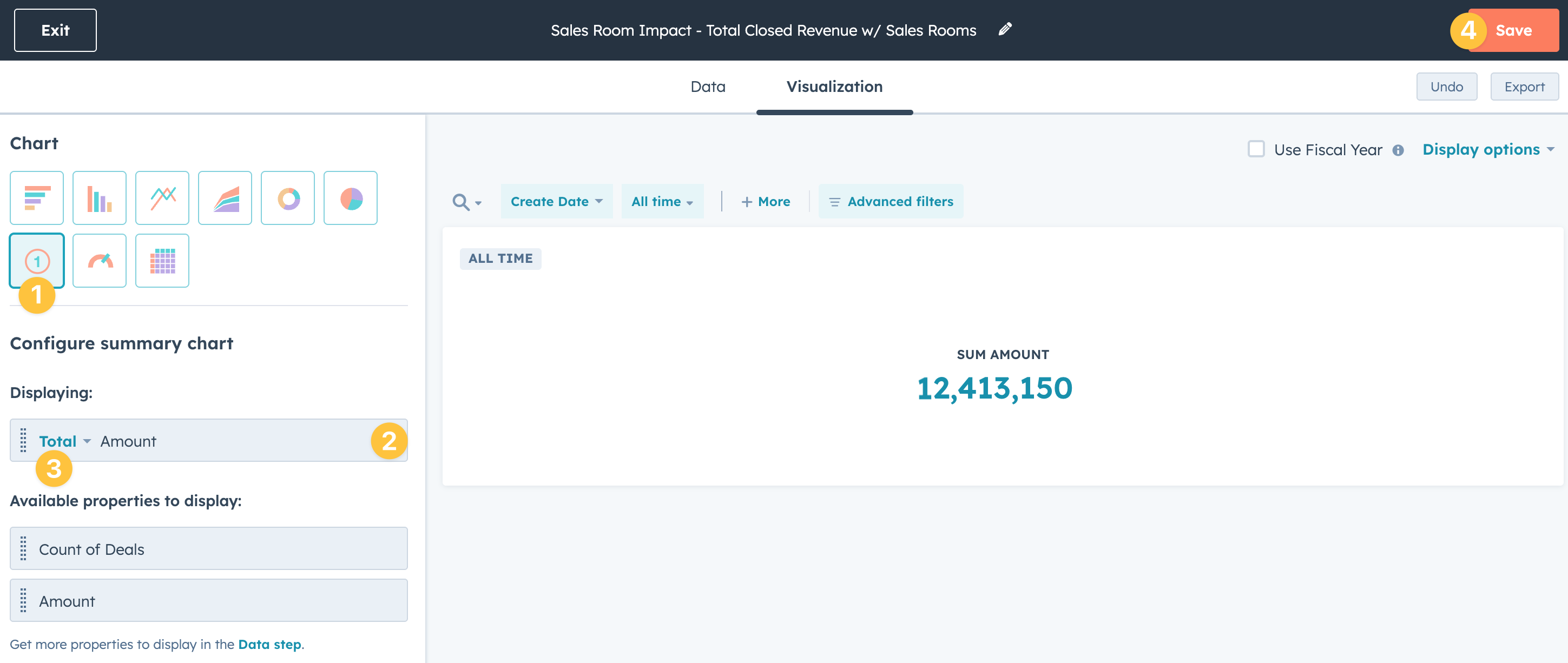Select the horizontal bar chart type
The height and width of the screenshot is (663, 1568).
(37, 198)
